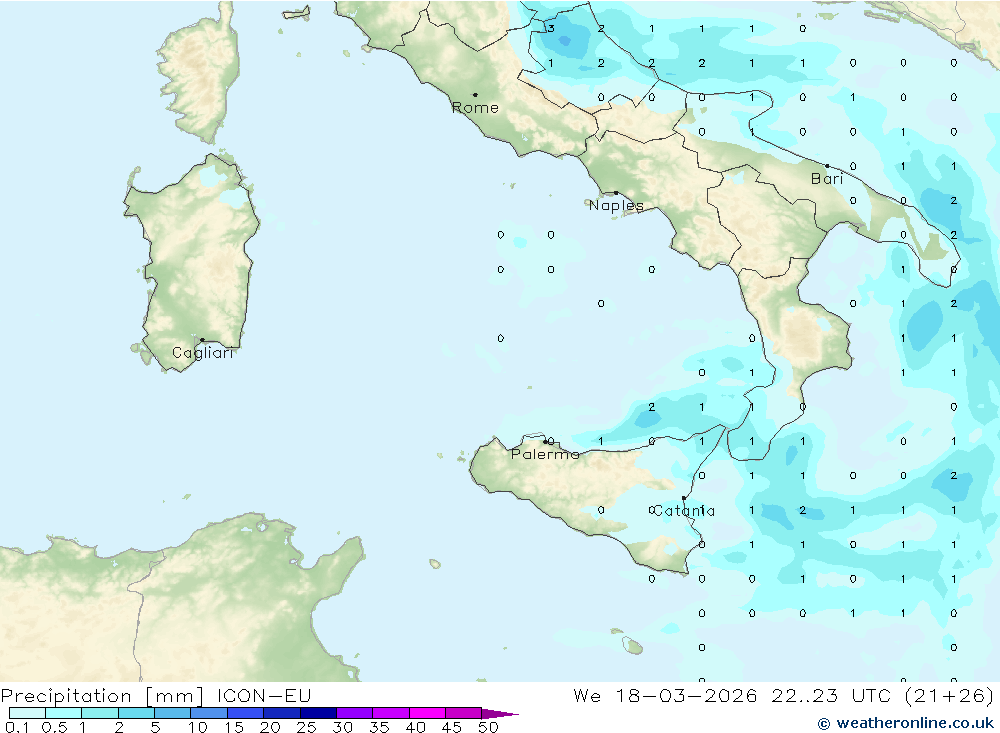The width and height of the screenshot is (1000, 733).
Task: Pick the 15–20 mm legend swatch
Action: coord(246,713)
